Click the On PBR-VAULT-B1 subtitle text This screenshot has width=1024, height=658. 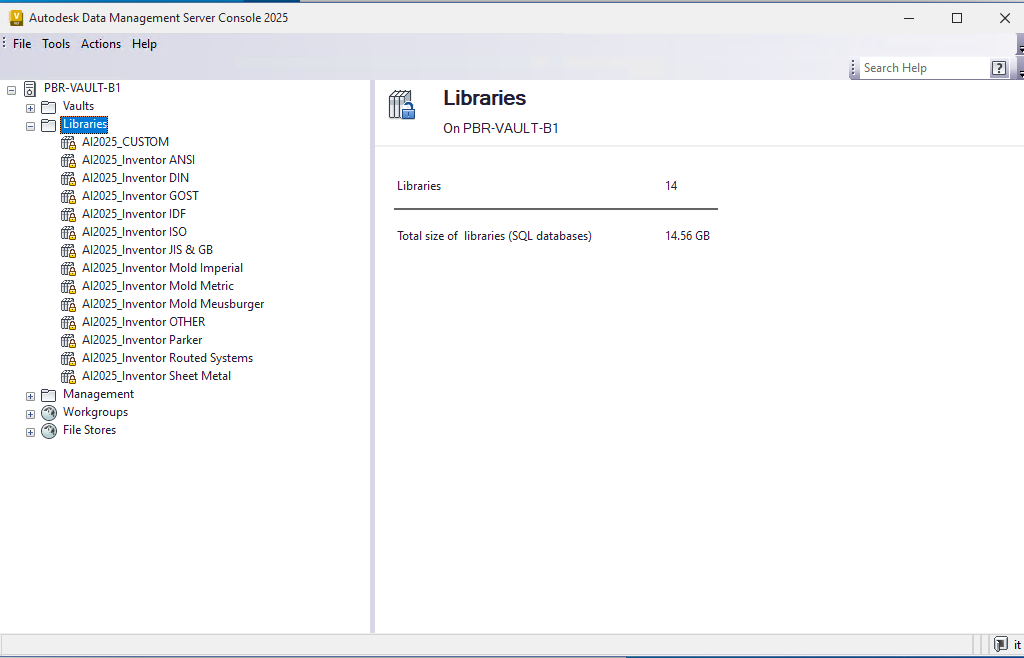click(x=501, y=128)
